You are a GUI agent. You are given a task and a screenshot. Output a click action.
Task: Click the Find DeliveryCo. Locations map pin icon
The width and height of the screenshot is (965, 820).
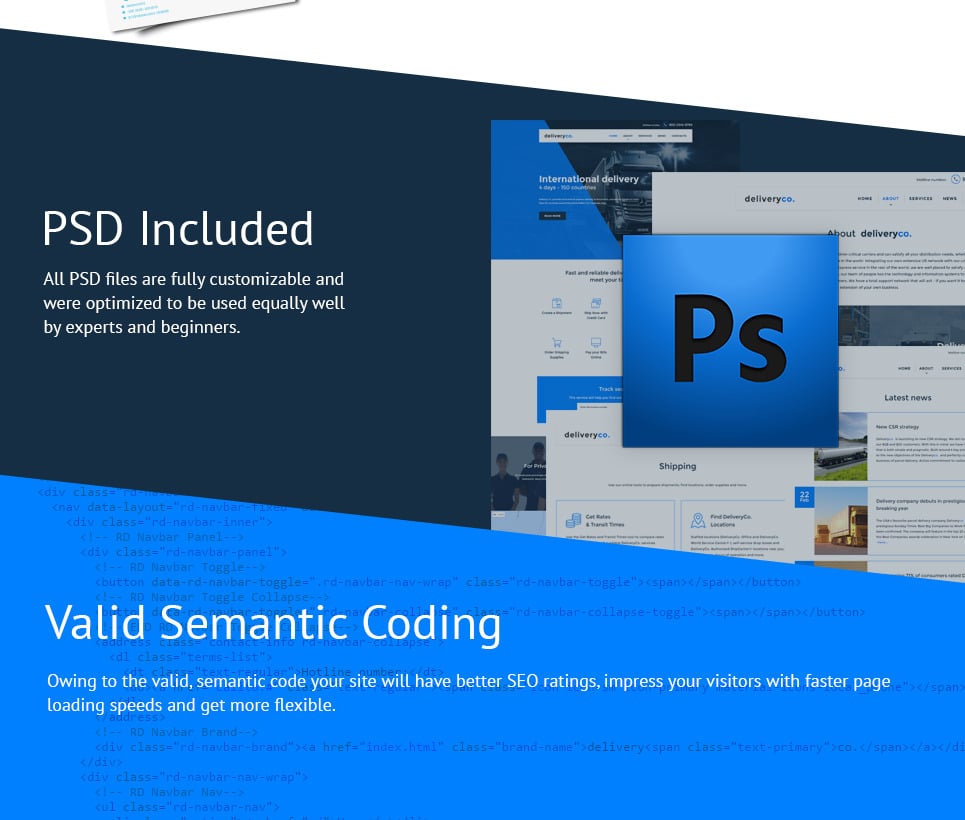click(x=697, y=520)
